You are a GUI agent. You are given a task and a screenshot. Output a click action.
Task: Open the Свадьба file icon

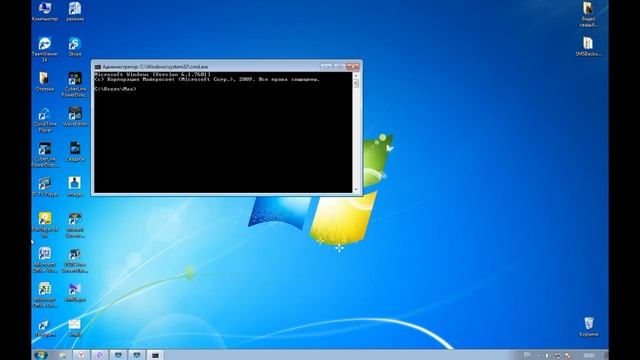(75, 152)
